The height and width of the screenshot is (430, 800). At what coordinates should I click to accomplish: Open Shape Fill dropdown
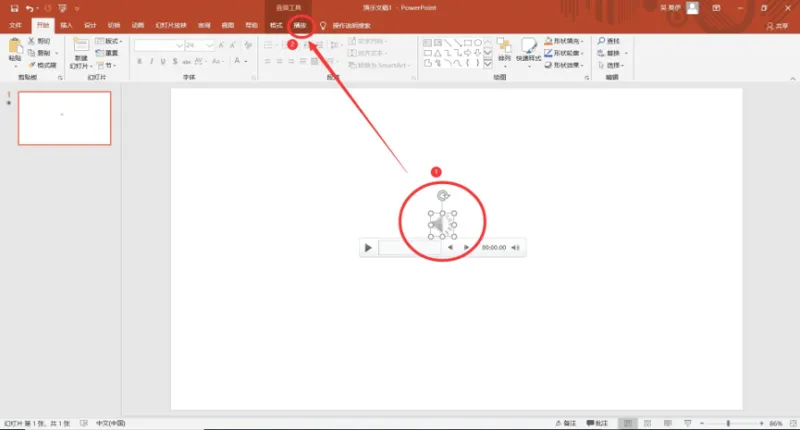tap(564, 41)
